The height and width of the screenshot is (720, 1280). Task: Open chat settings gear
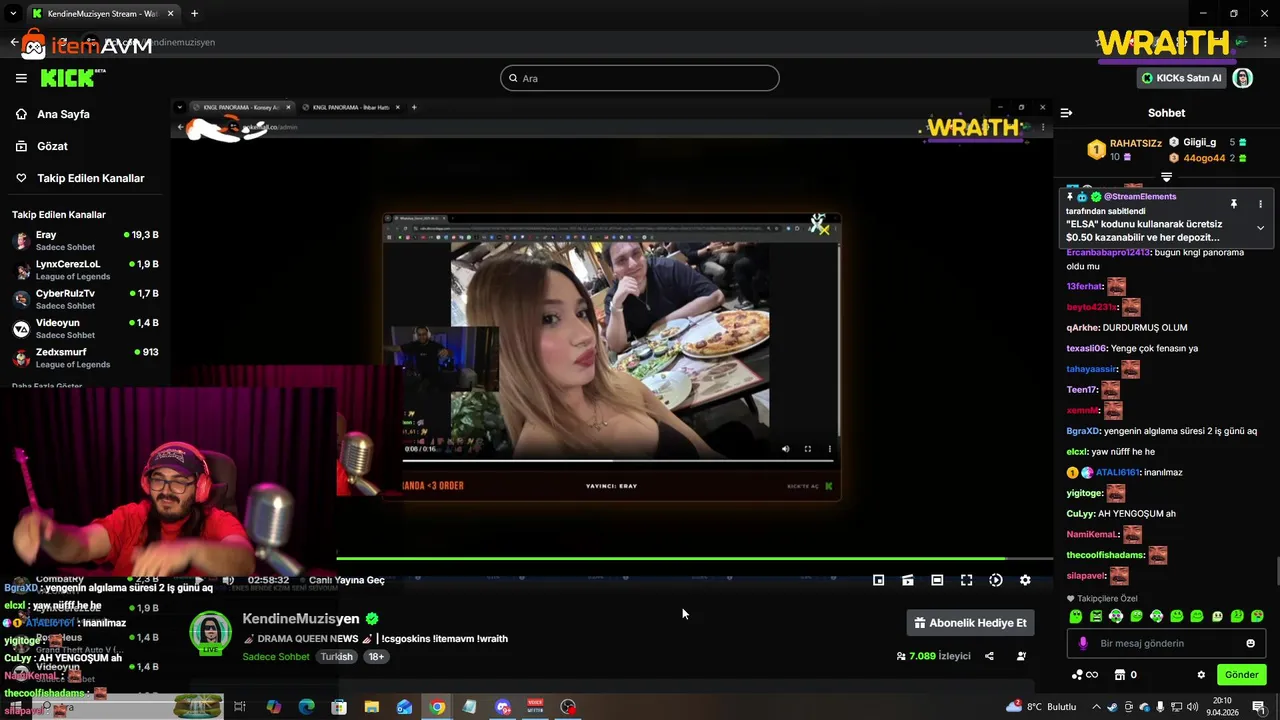click(x=1201, y=675)
